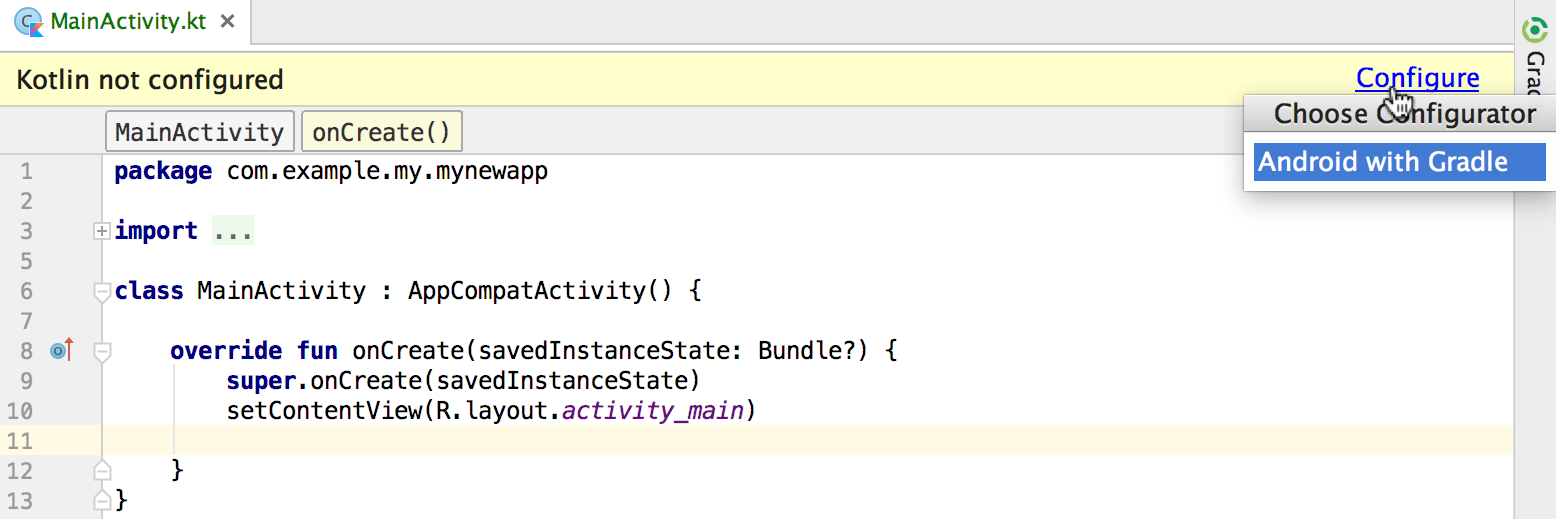
Task: Collapse the onCreate function fold marker
Action: [x=101, y=352]
